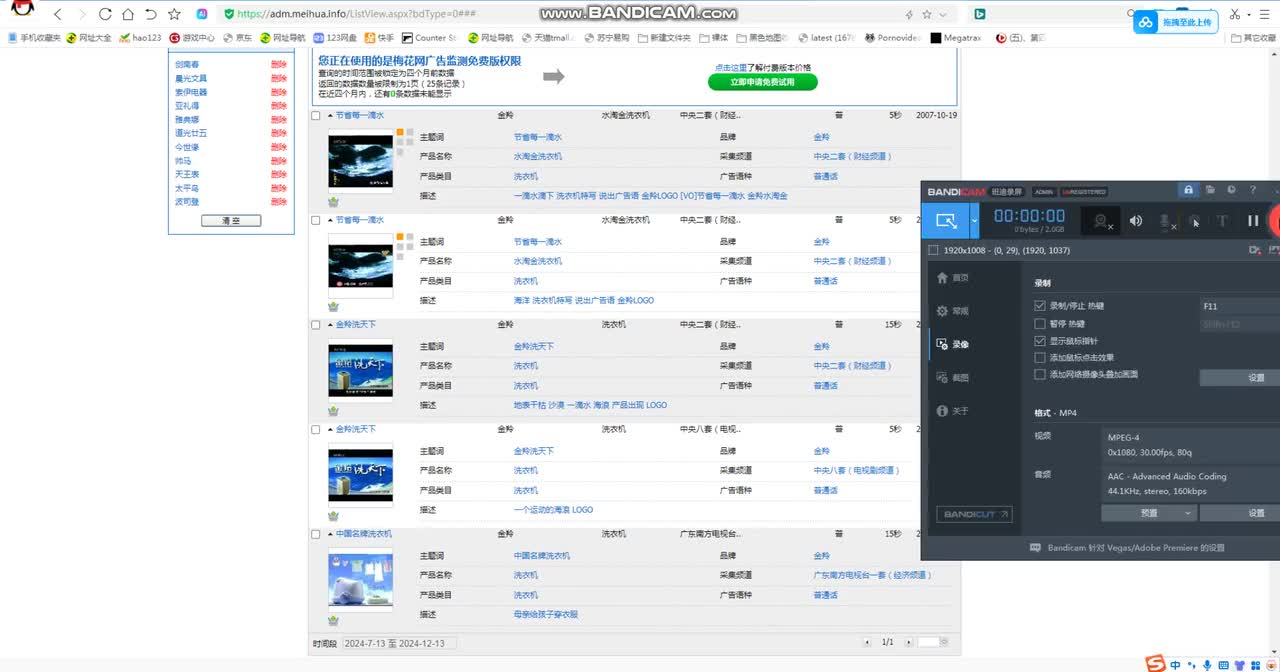Viewport: 1280px width, 672px height.
Task: Check the 中国名牌洗衣机 row checkbox
Action: (x=316, y=534)
